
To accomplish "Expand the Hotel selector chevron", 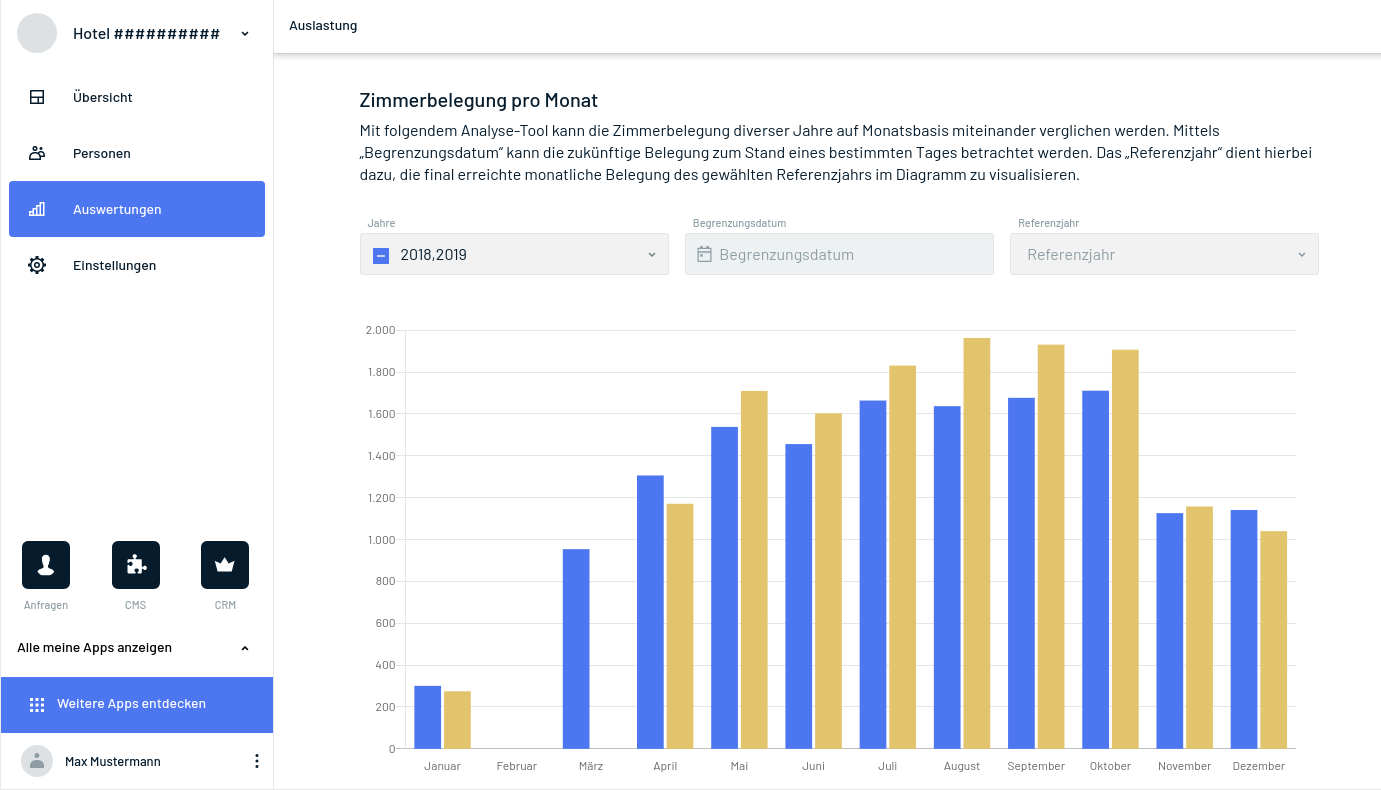I will pyautogui.click(x=245, y=34).
